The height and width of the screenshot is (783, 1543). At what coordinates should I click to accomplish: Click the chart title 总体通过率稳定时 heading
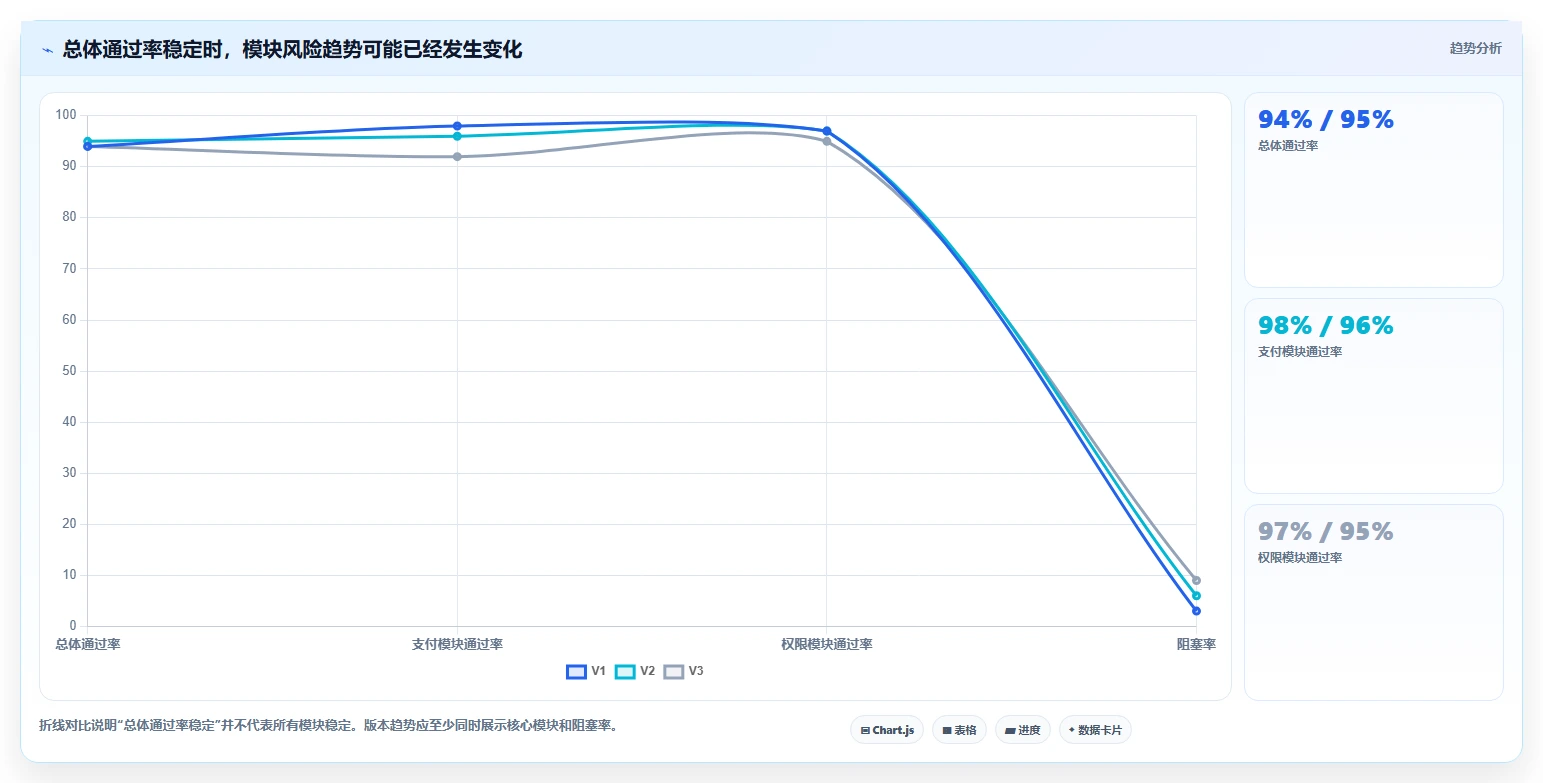tap(292, 49)
